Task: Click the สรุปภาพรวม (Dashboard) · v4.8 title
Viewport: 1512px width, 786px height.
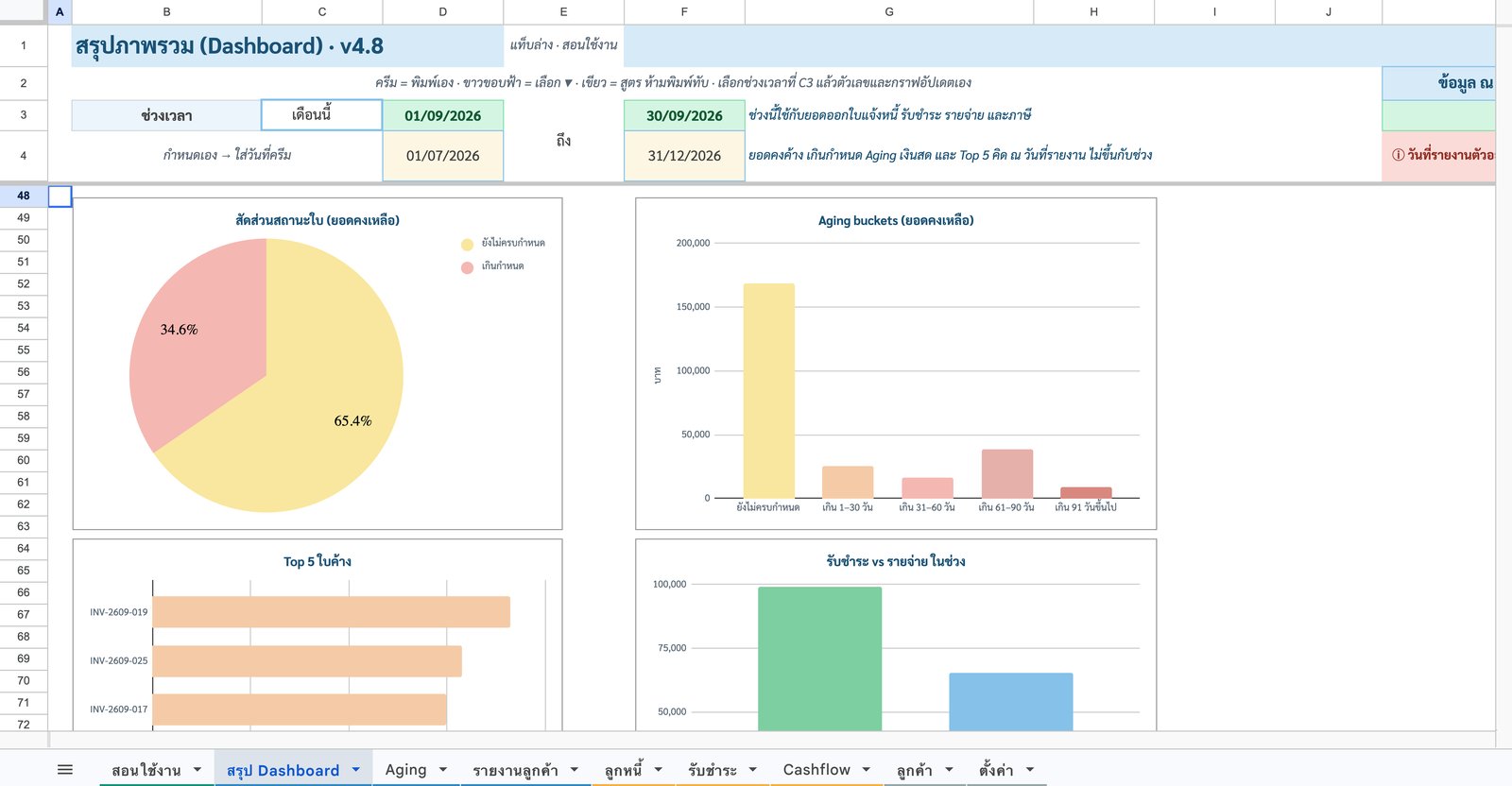Action: point(230,46)
